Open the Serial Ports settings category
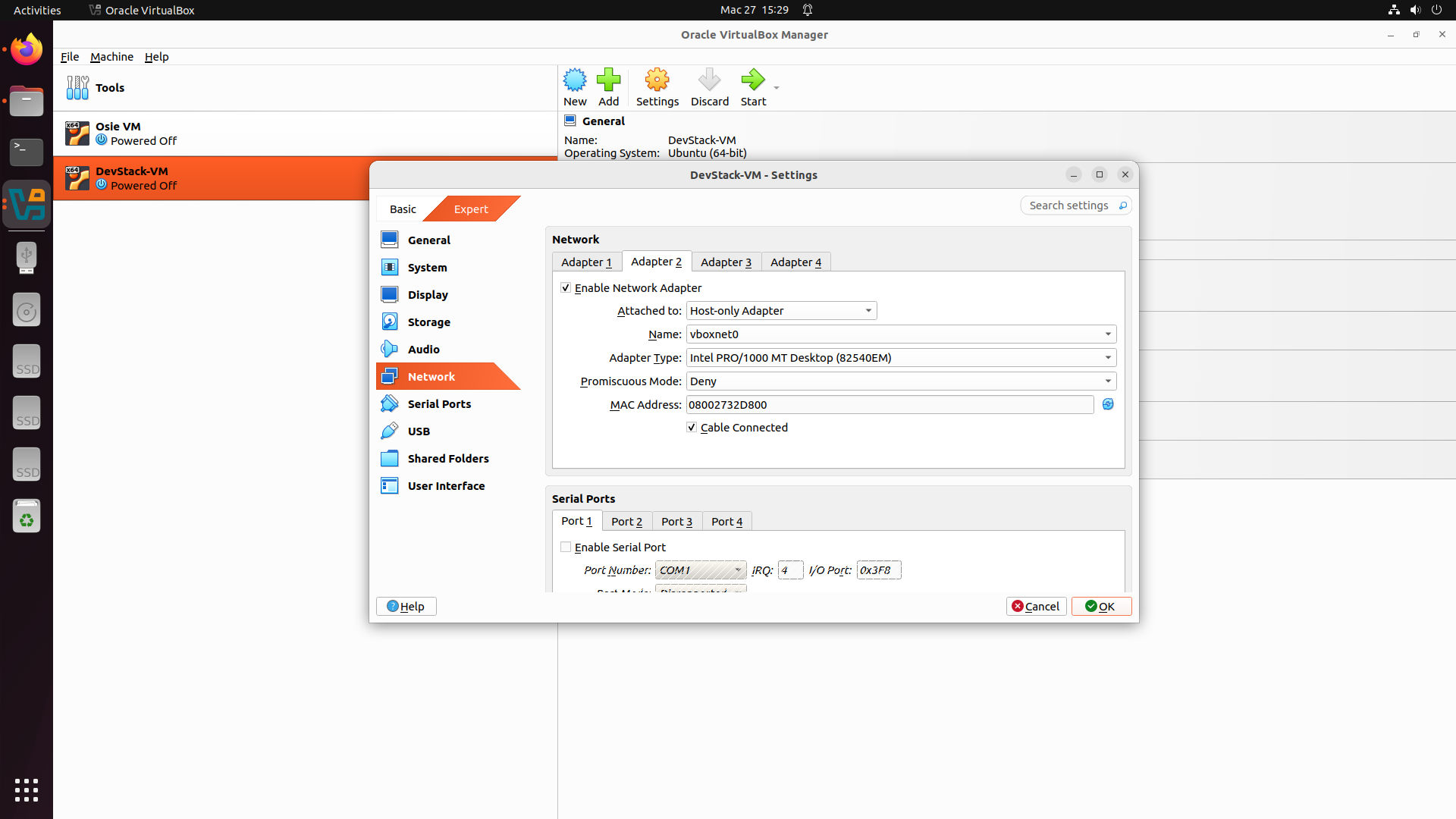1456x819 pixels. (448, 403)
